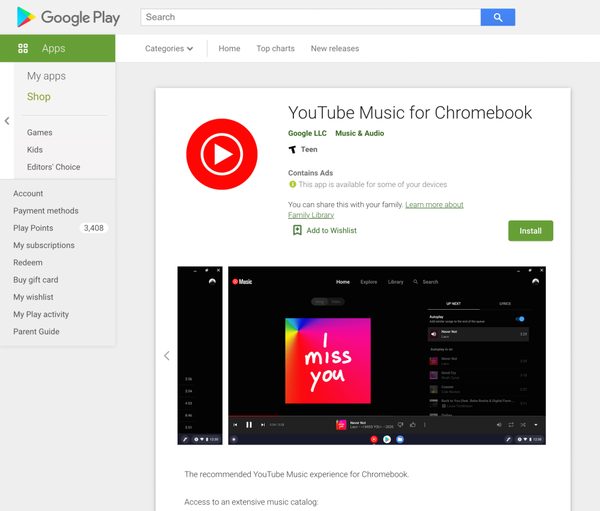Click the red playback progress bar in screenshot

pos(254,416)
